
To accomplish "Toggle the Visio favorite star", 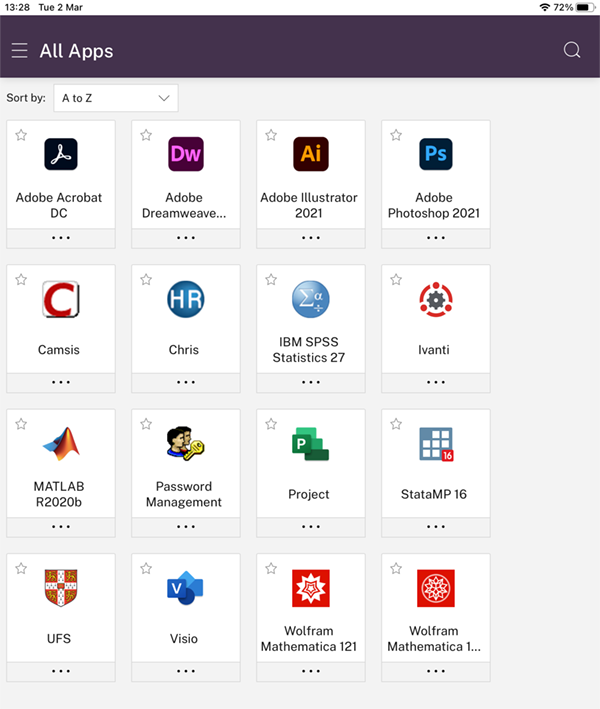I will (146, 568).
